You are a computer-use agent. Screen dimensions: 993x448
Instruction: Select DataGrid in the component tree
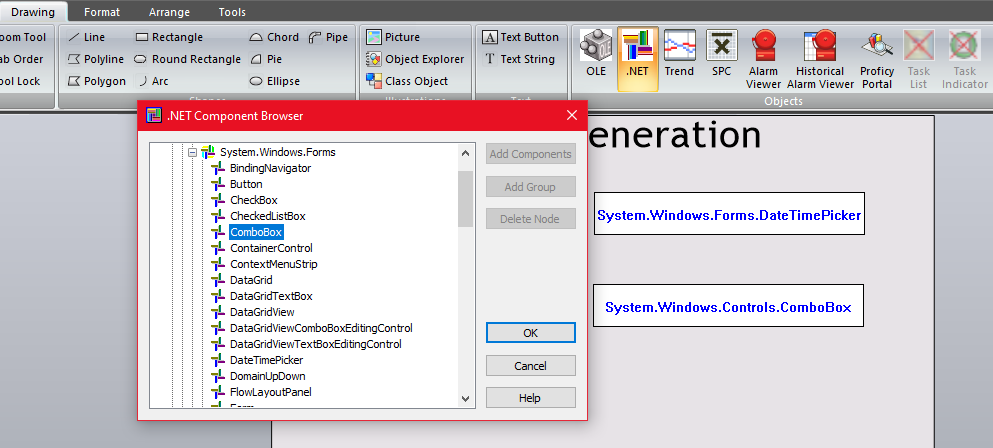251,279
